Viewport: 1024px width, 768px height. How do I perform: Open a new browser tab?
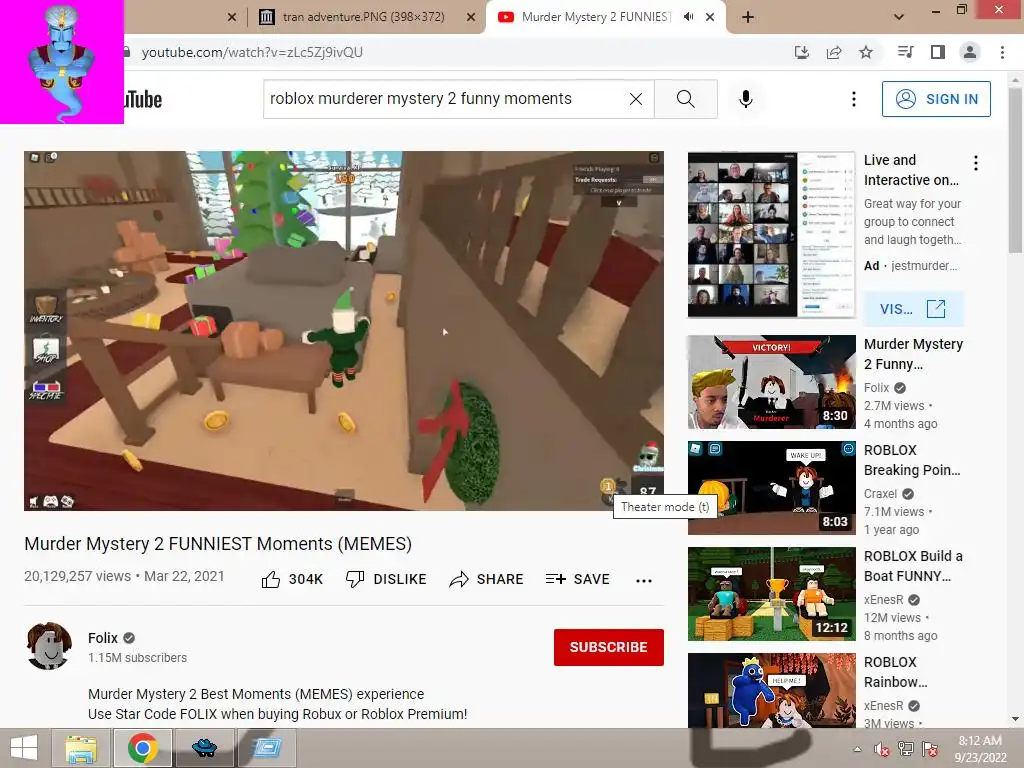coord(748,18)
